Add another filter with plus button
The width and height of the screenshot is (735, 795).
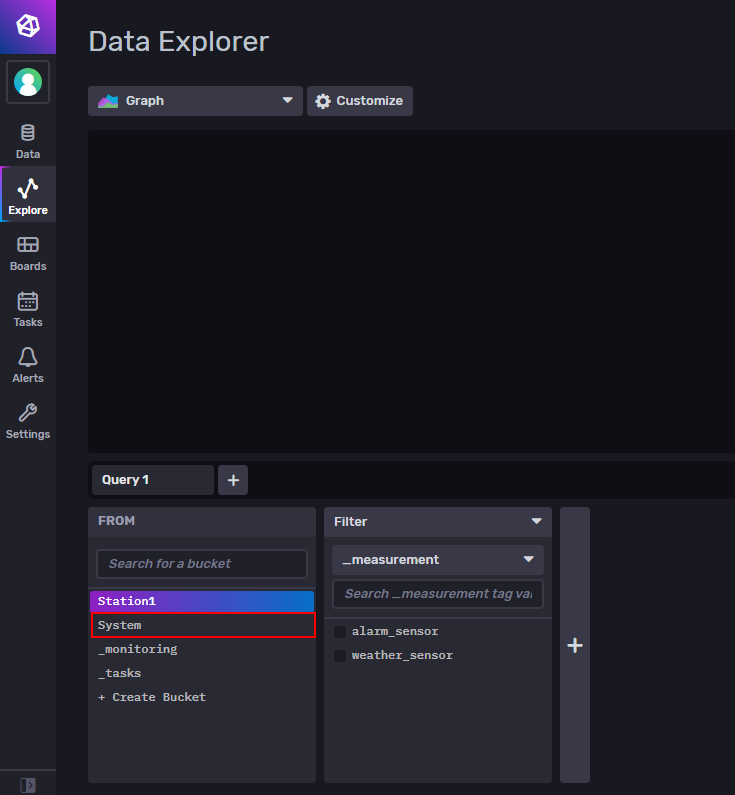tap(575, 645)
